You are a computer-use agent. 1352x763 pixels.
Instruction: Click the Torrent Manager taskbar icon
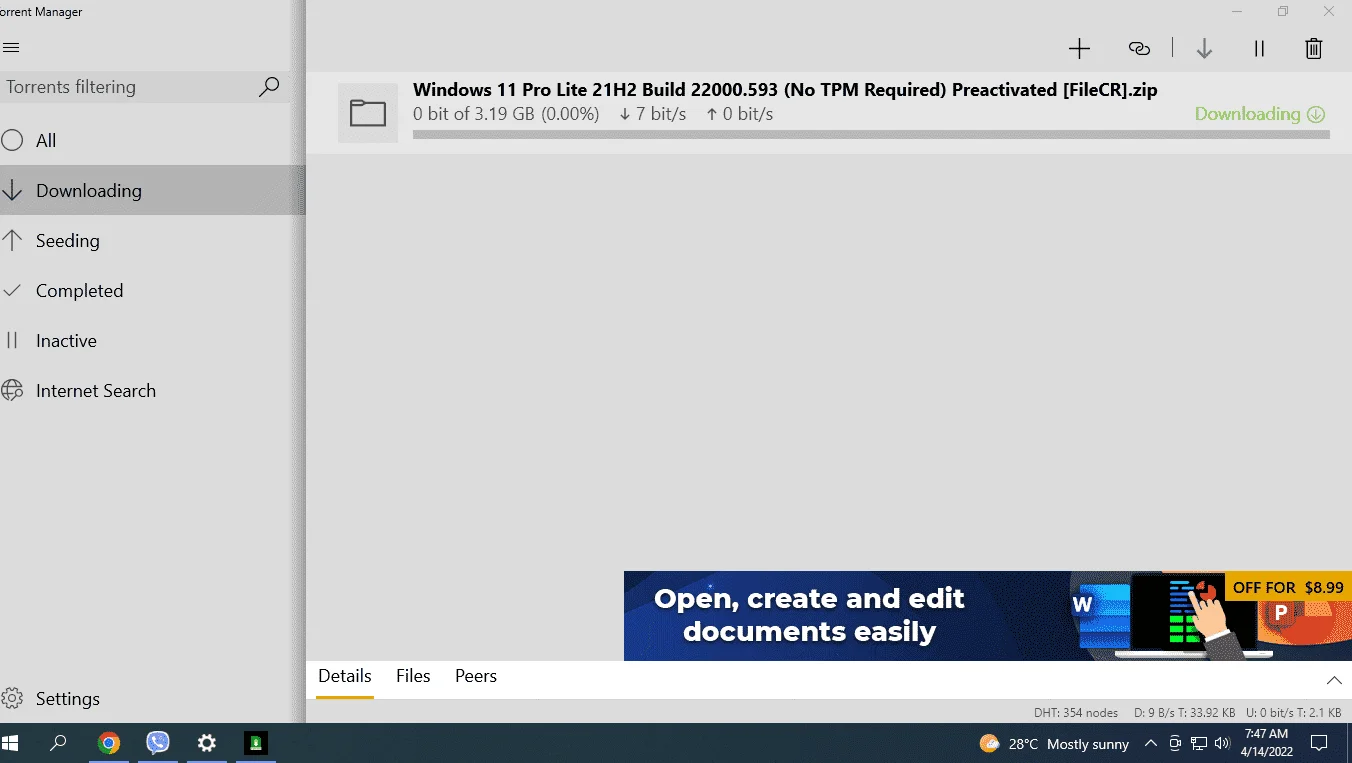[256, 743]
